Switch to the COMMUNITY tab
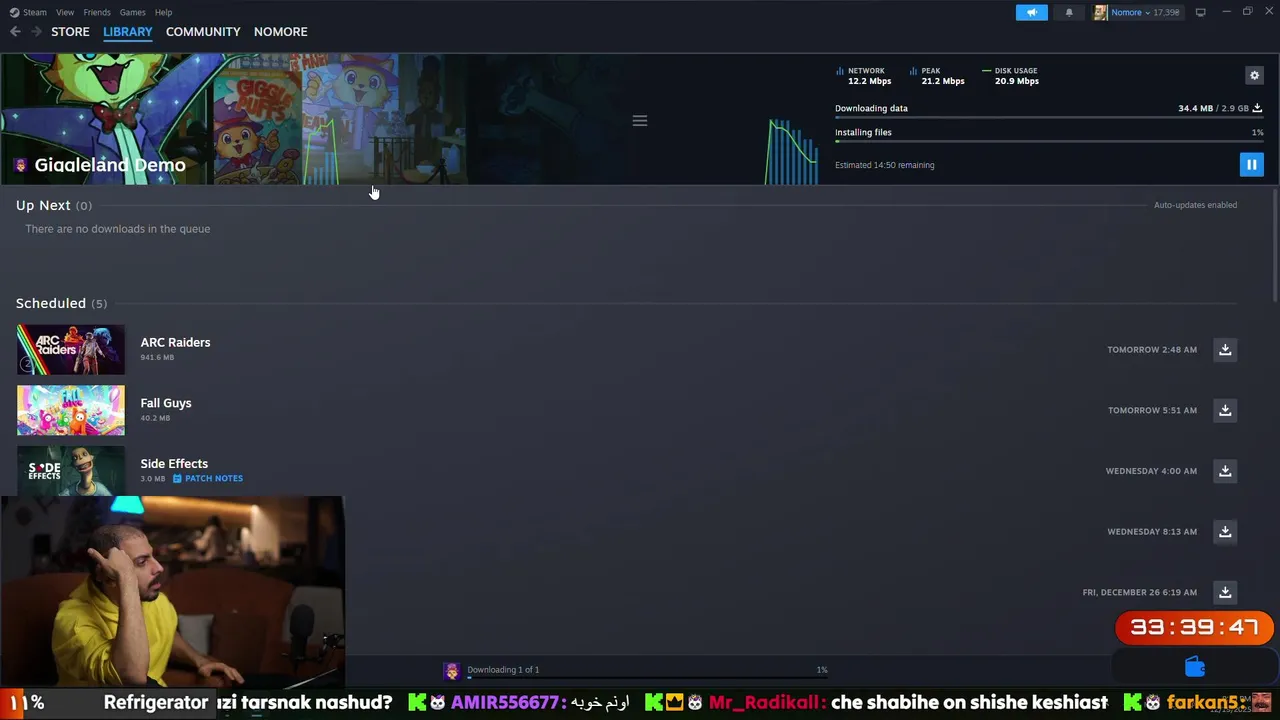The image size is (1280, 720). click(203, 32)
